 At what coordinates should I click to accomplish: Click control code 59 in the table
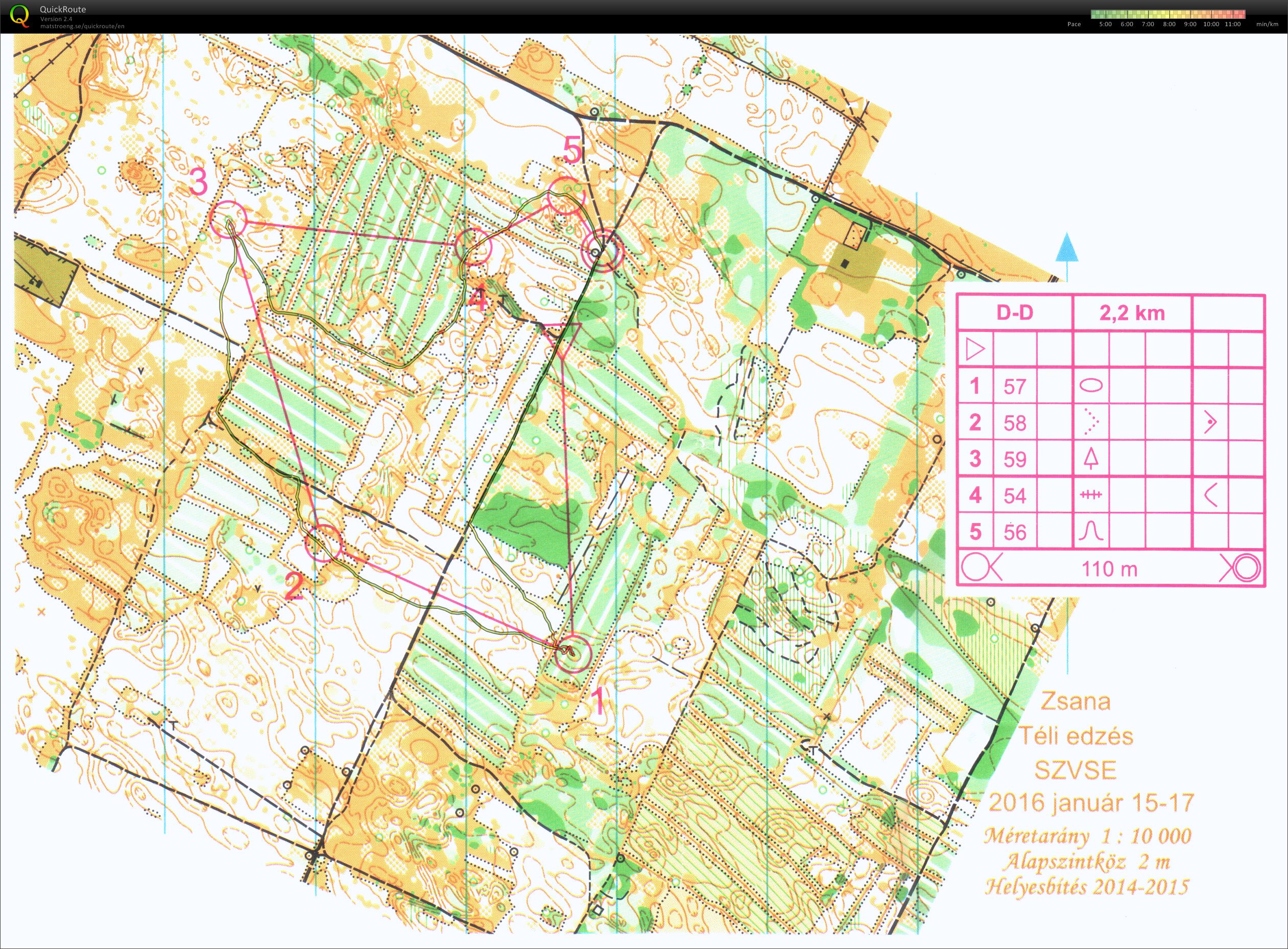1015,459
